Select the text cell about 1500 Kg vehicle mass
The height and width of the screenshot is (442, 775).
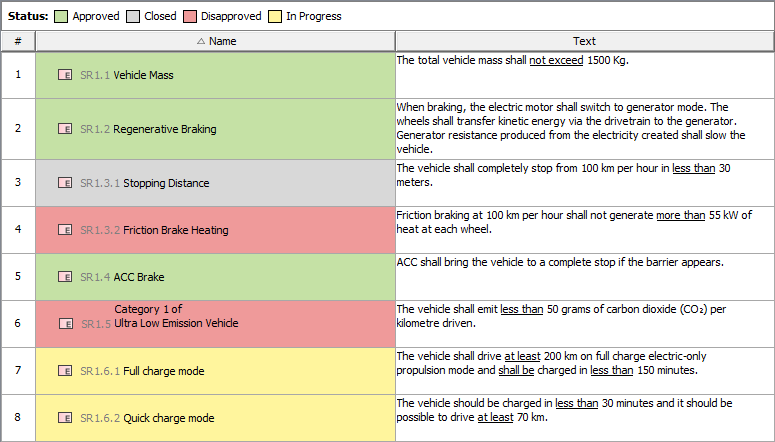[x=584, y=75]
